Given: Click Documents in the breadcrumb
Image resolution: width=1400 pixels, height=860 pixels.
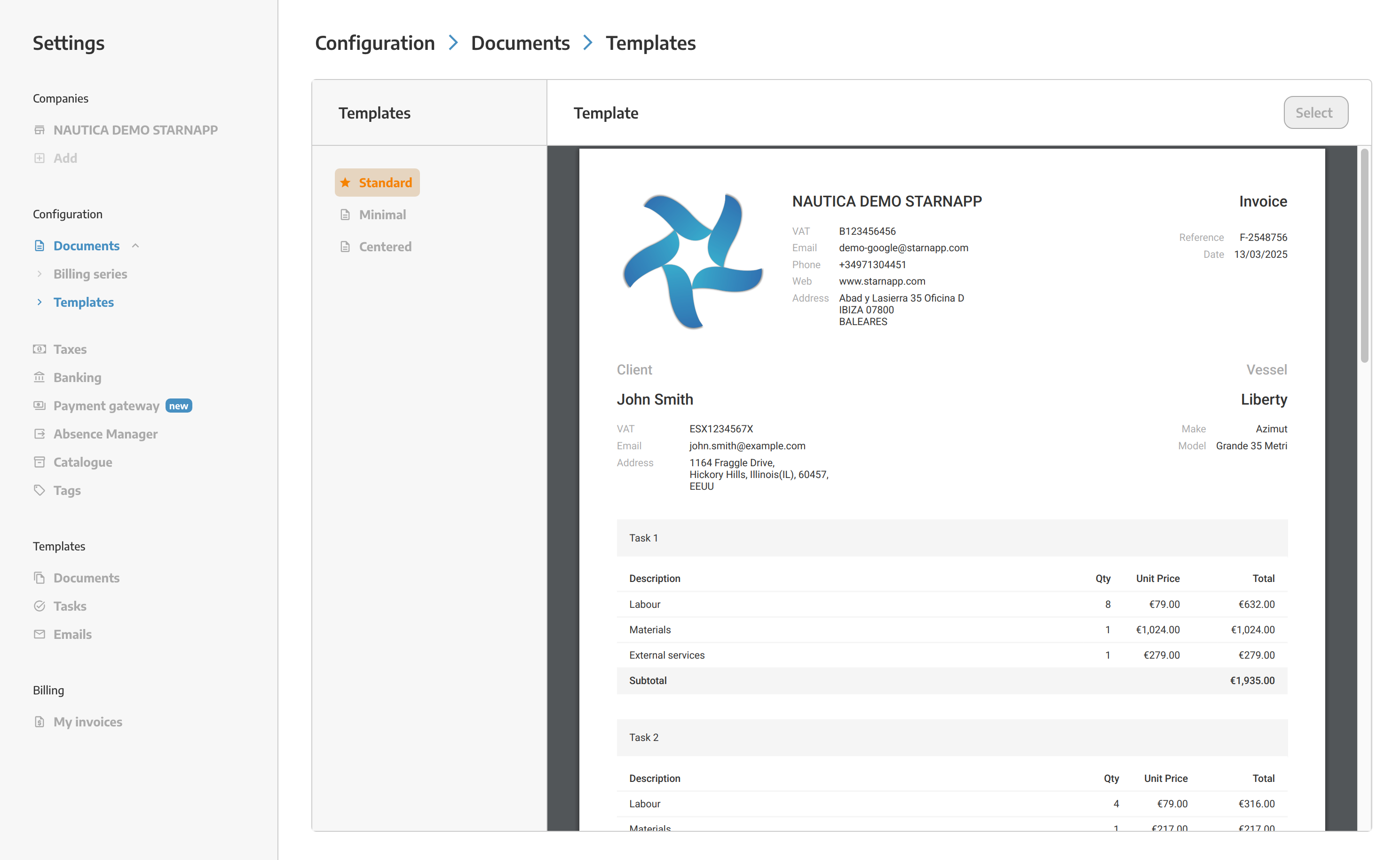Looking at the screenshot, I should (x=520, y=43).
